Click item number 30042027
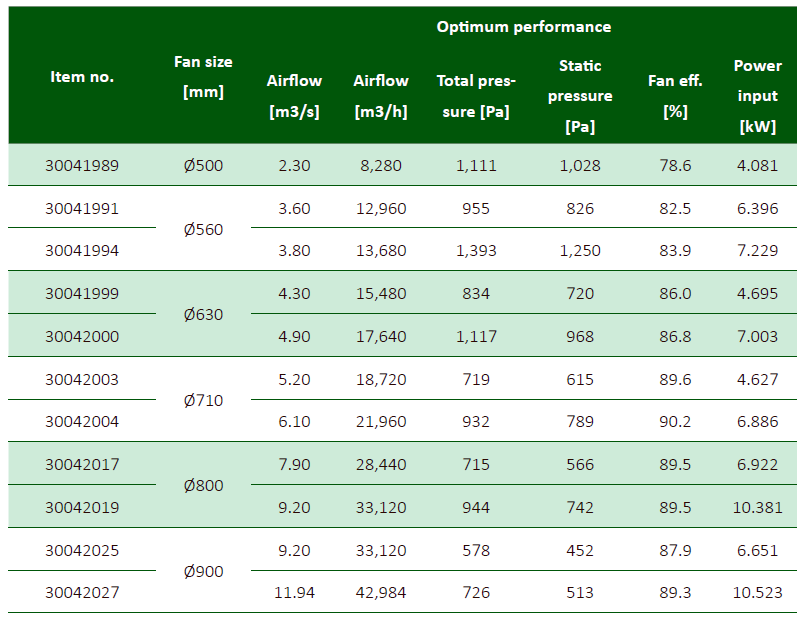 coord(82,593)
